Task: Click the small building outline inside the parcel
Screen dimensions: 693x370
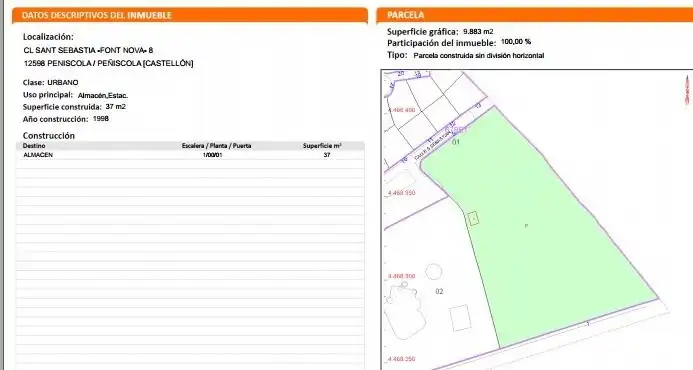Action: (x=473, y=218)
